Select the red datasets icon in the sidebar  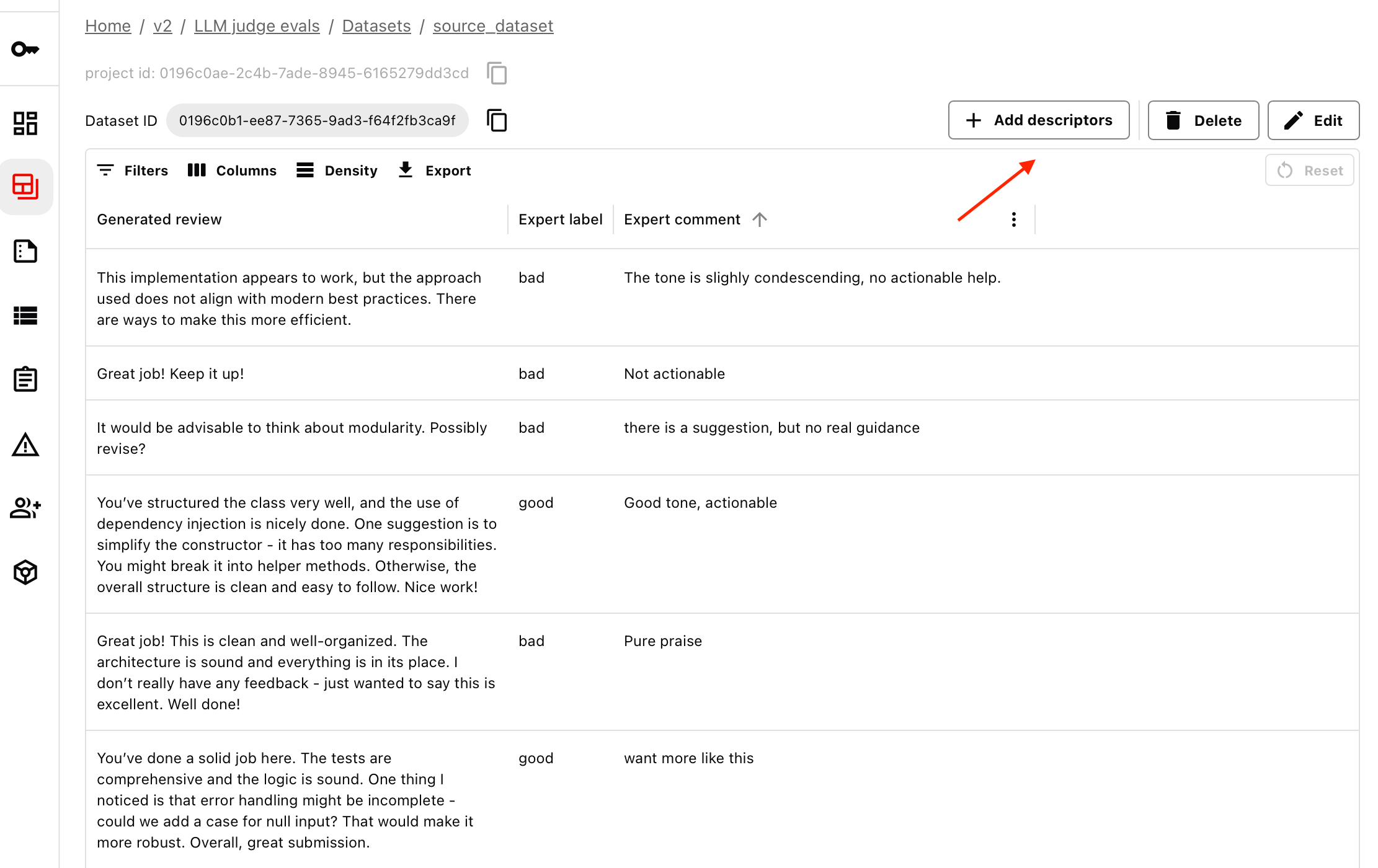(x=25, y=186)
